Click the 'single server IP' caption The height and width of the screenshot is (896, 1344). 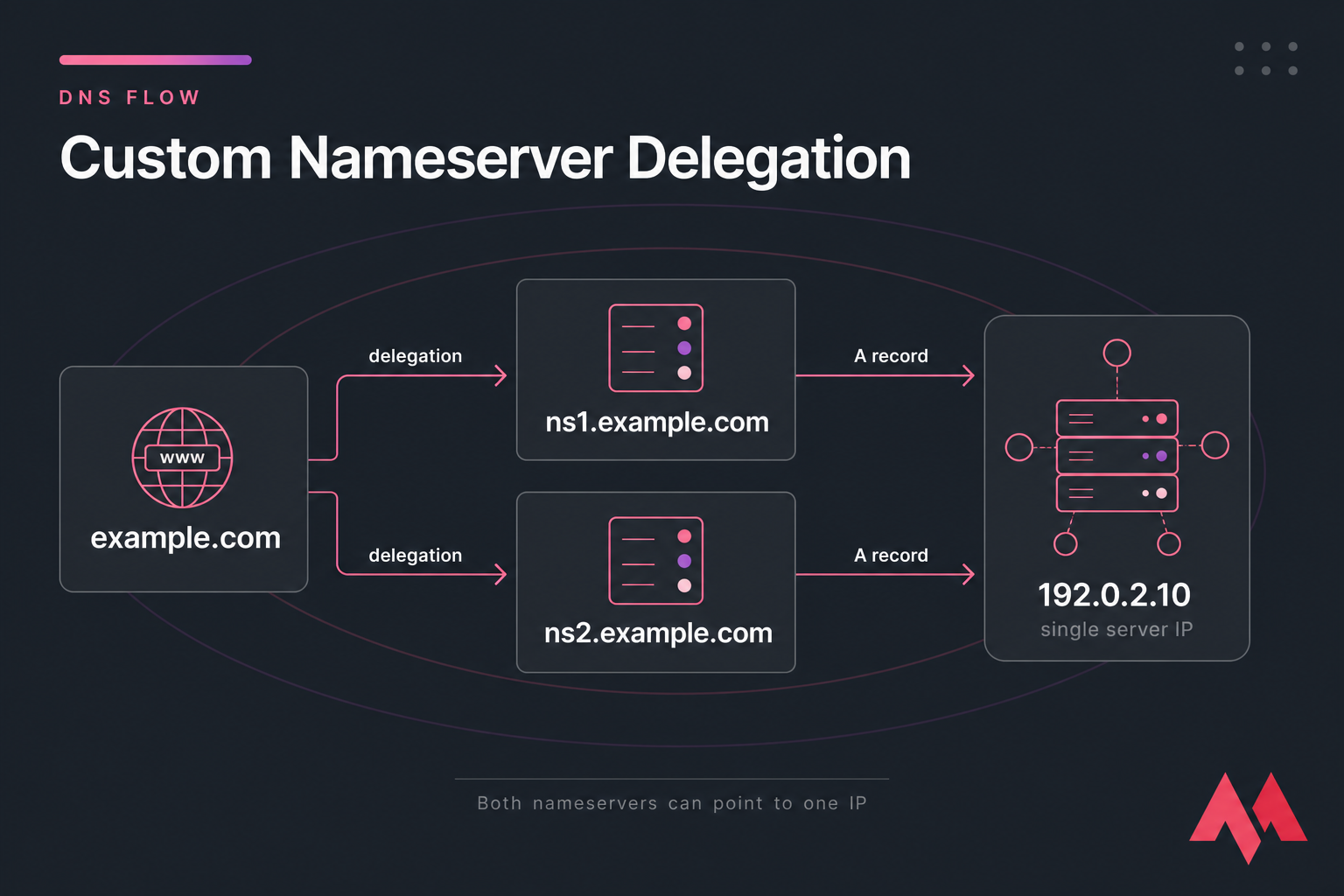click(x=1116, y=629)
